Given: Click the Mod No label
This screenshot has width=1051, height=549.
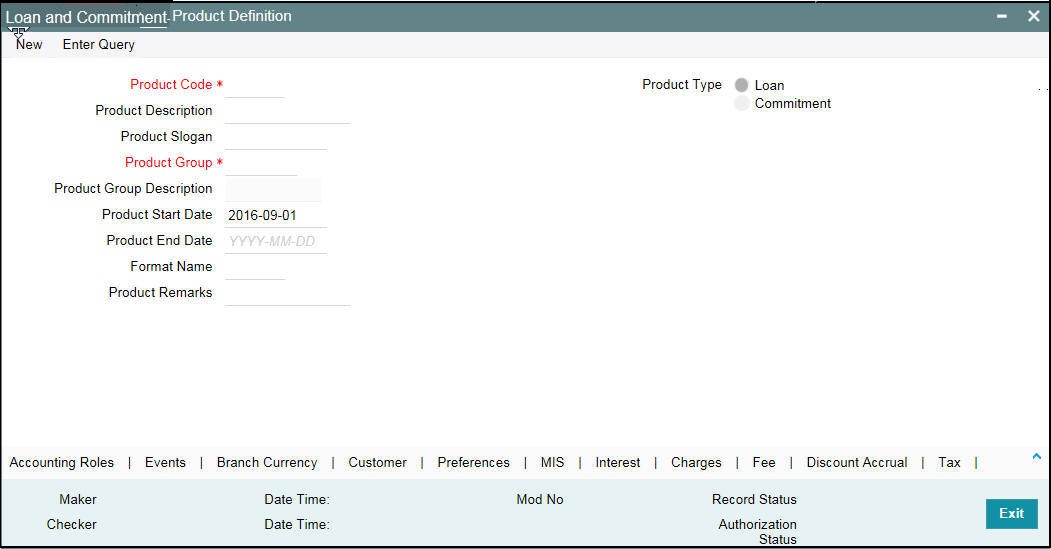Looking at the screenshot, I should click(540, 499).
